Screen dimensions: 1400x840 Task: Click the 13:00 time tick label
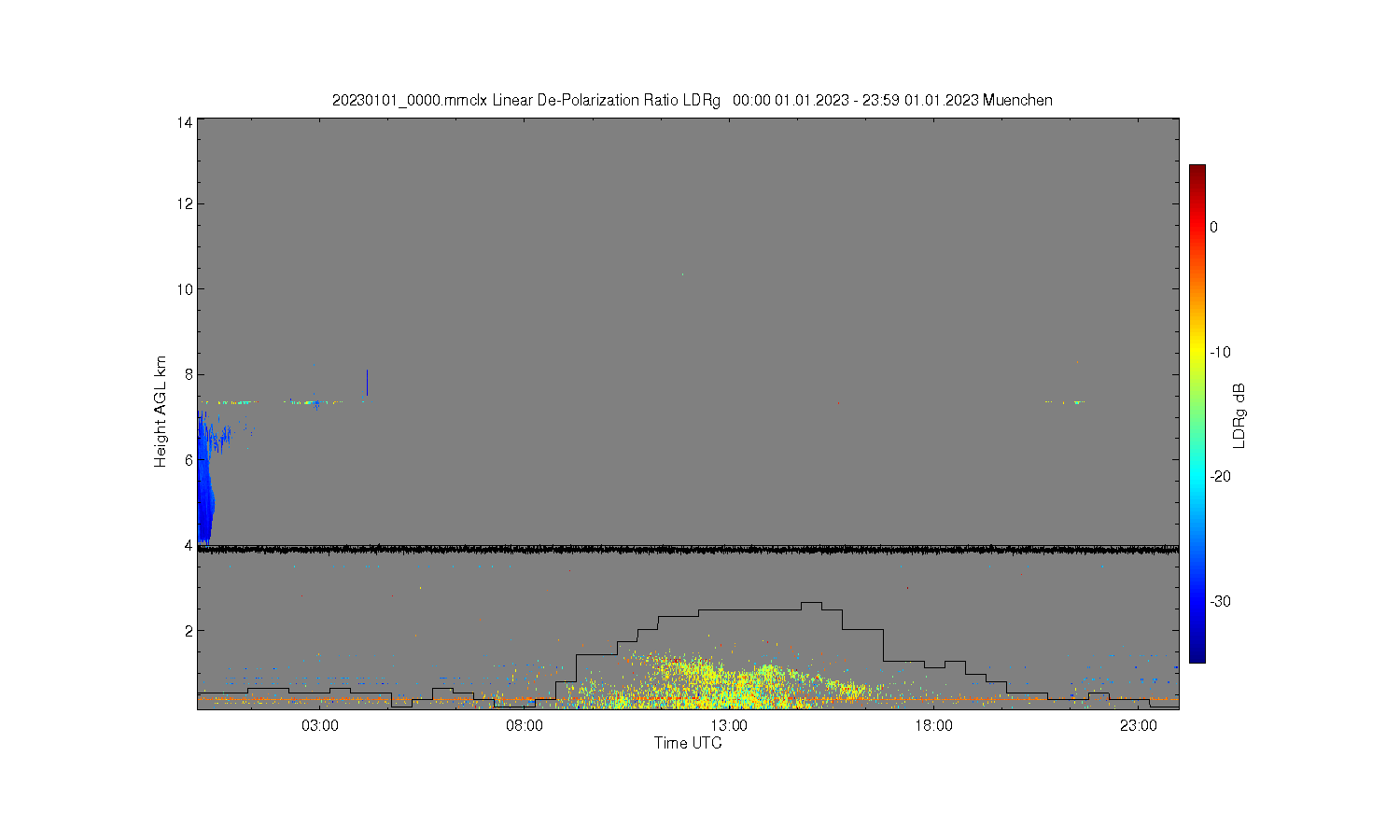(x=729, y=726)
